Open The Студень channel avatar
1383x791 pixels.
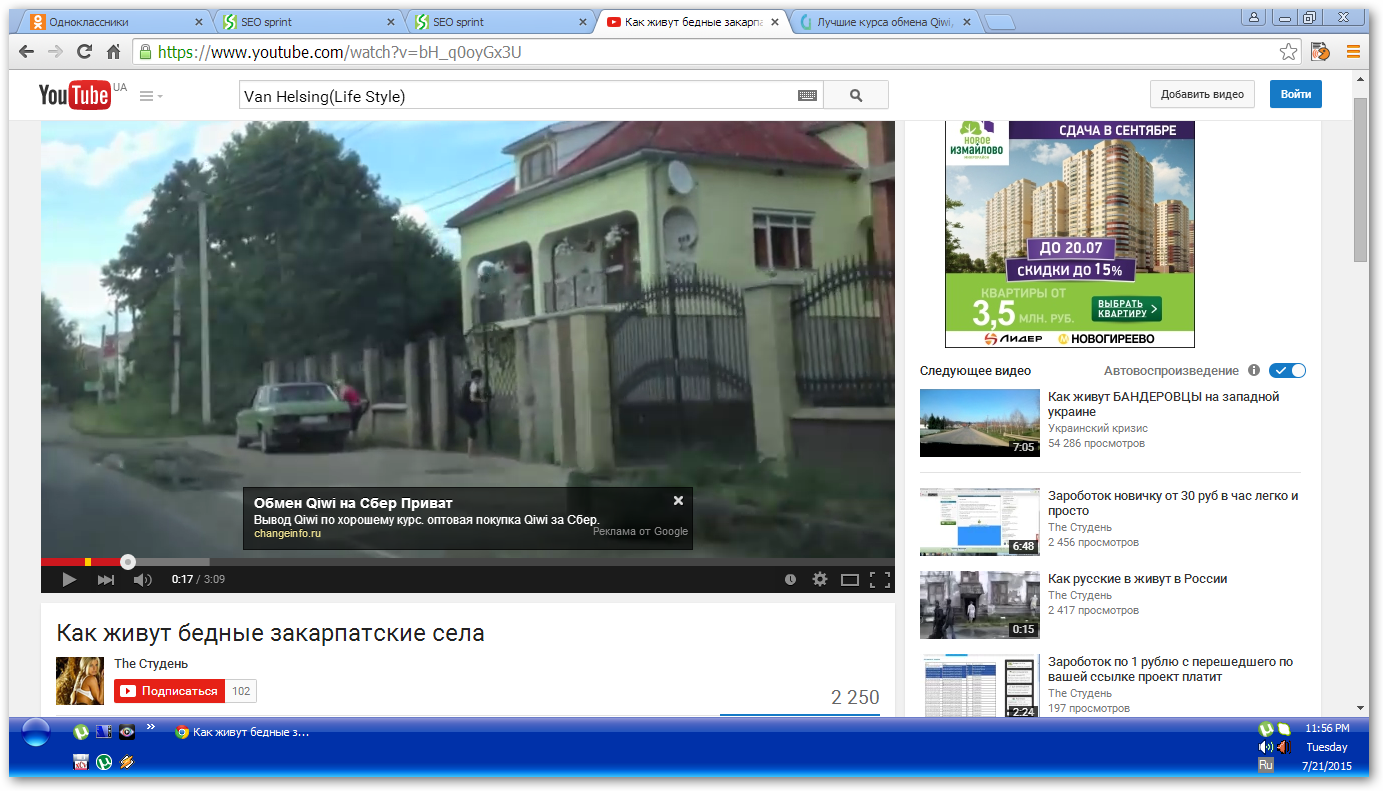(x=81, y=681)
